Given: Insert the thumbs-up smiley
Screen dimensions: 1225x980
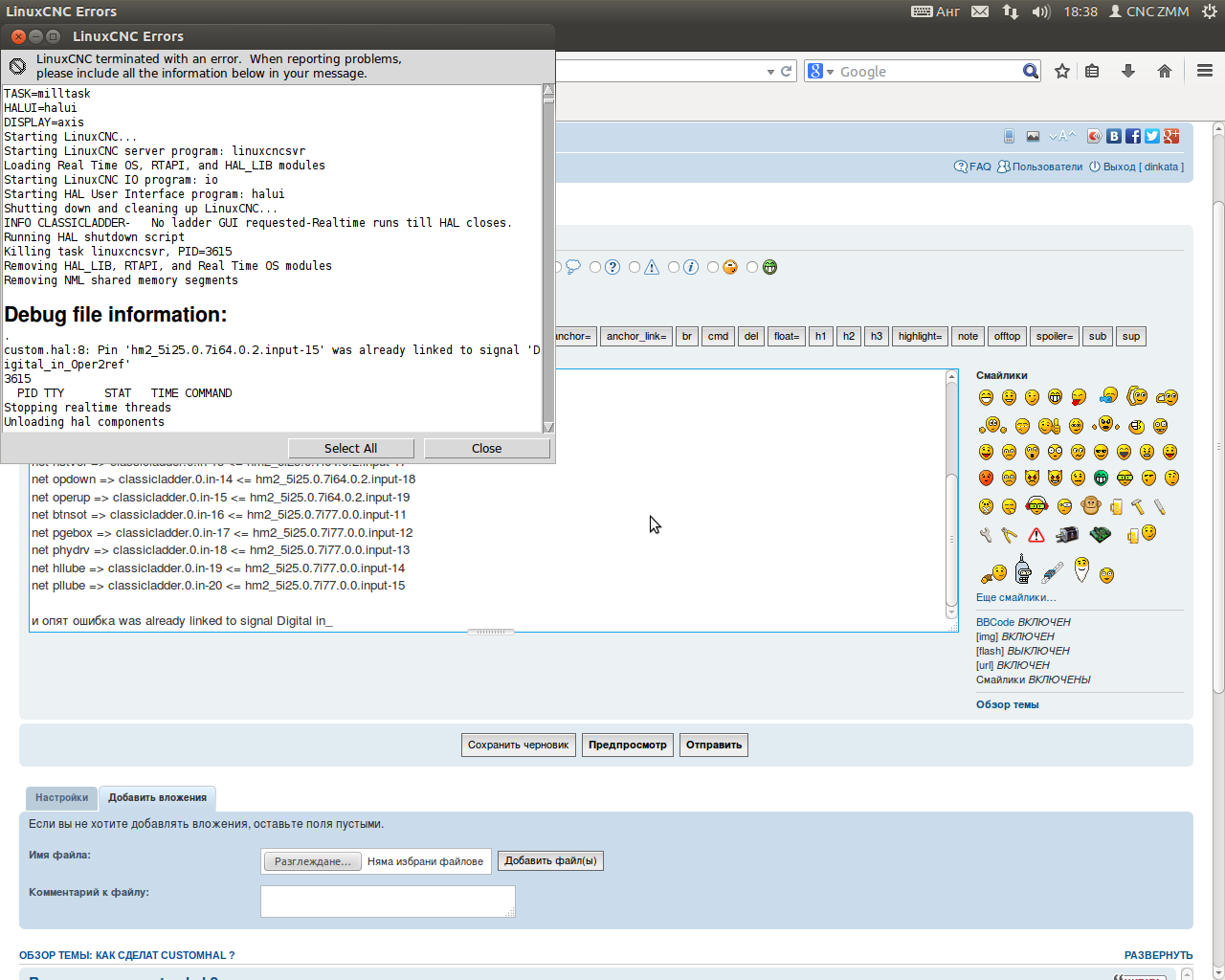Looking at the screenshot, I should (1049, 426).
